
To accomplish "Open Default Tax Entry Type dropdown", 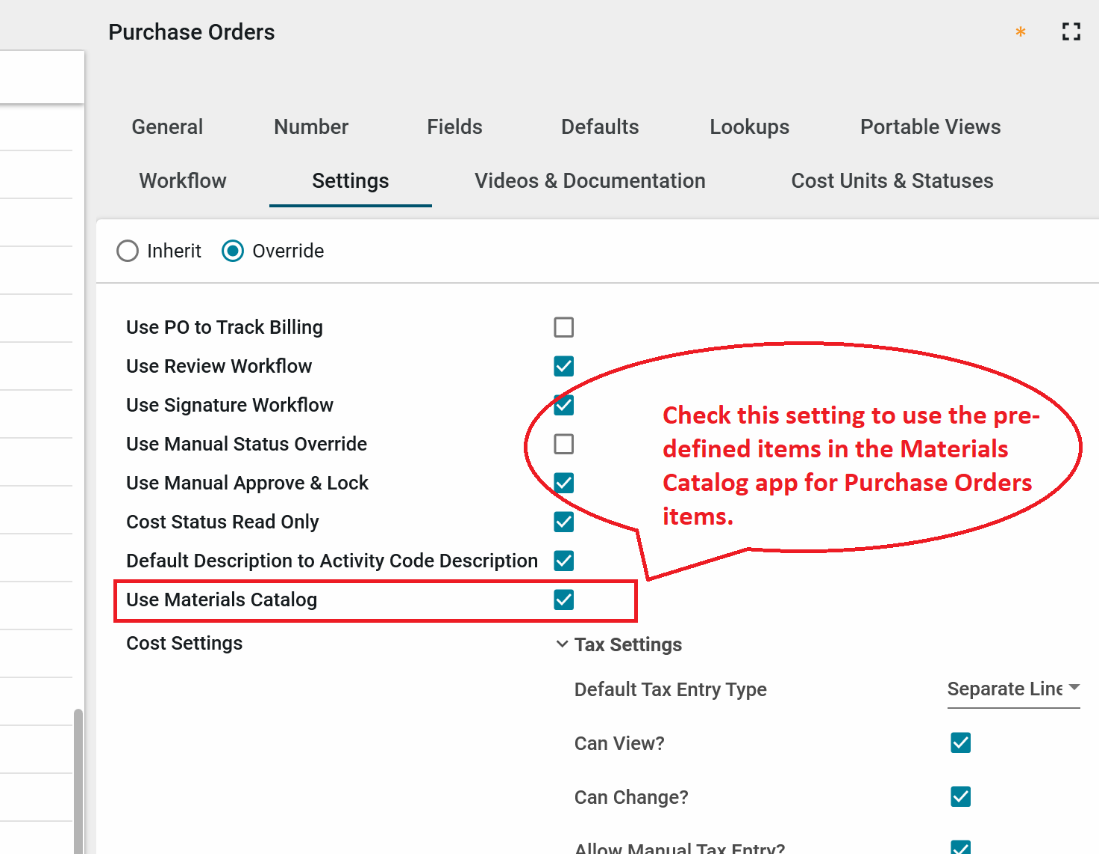I will [x=1013, y=689].
